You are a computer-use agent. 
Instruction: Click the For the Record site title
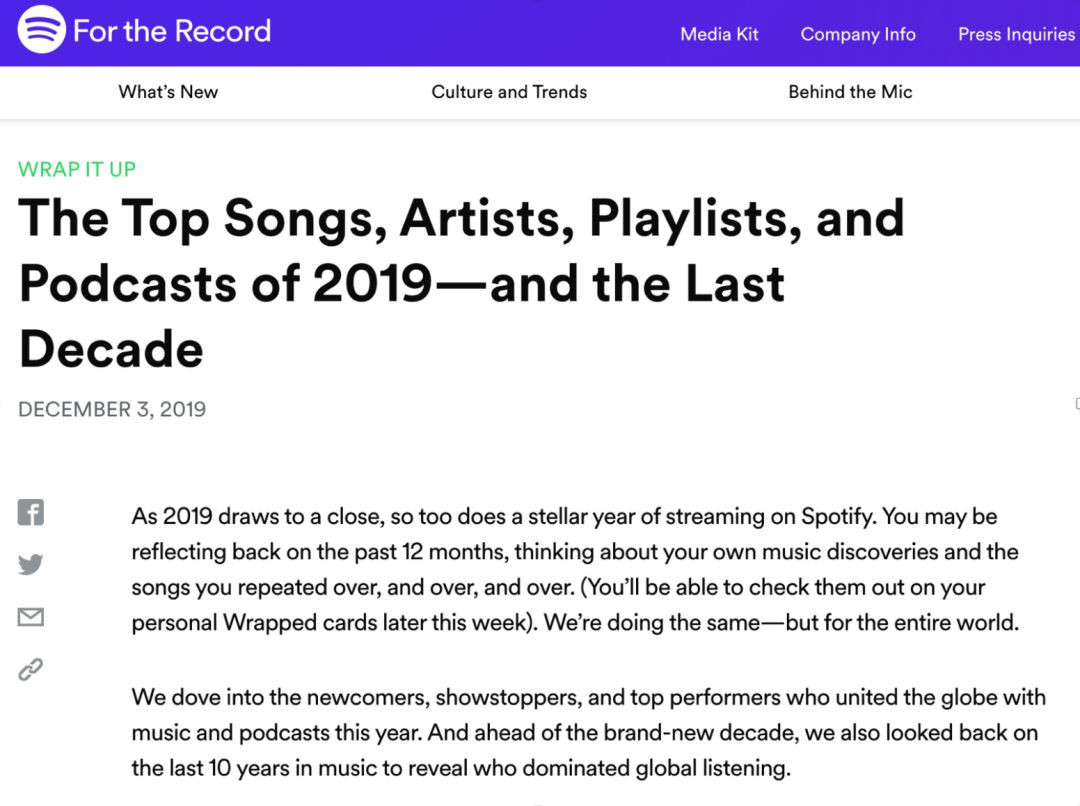point(172,31)
